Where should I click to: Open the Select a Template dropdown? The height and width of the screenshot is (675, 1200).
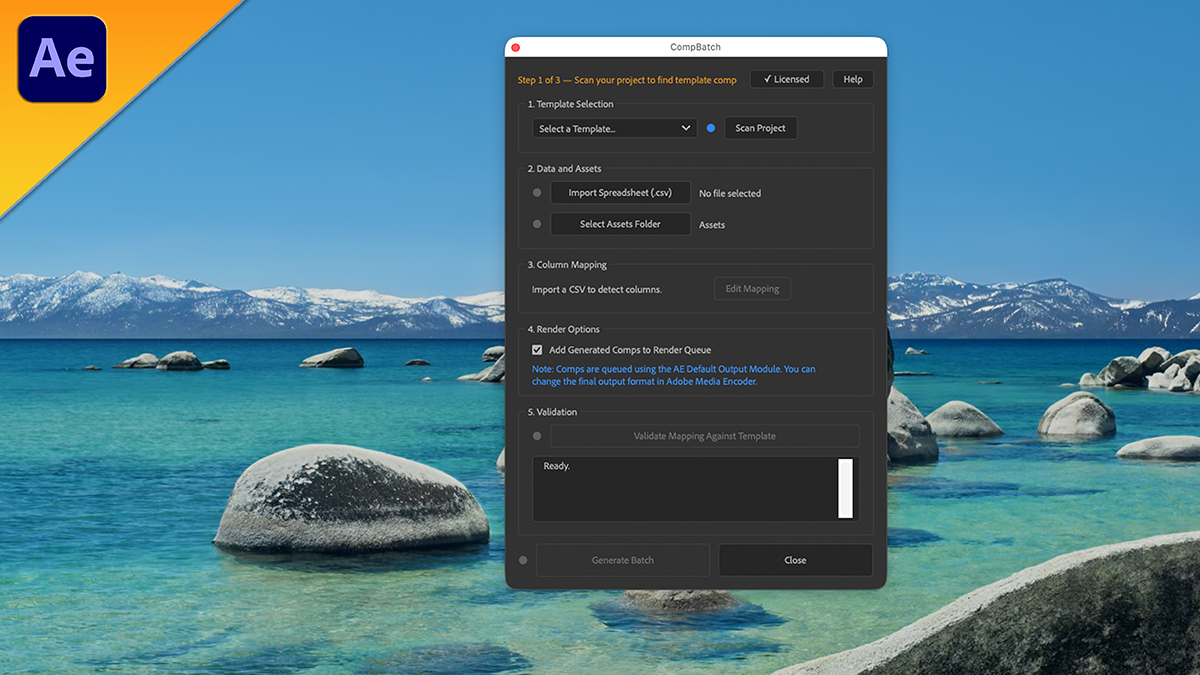614,128
